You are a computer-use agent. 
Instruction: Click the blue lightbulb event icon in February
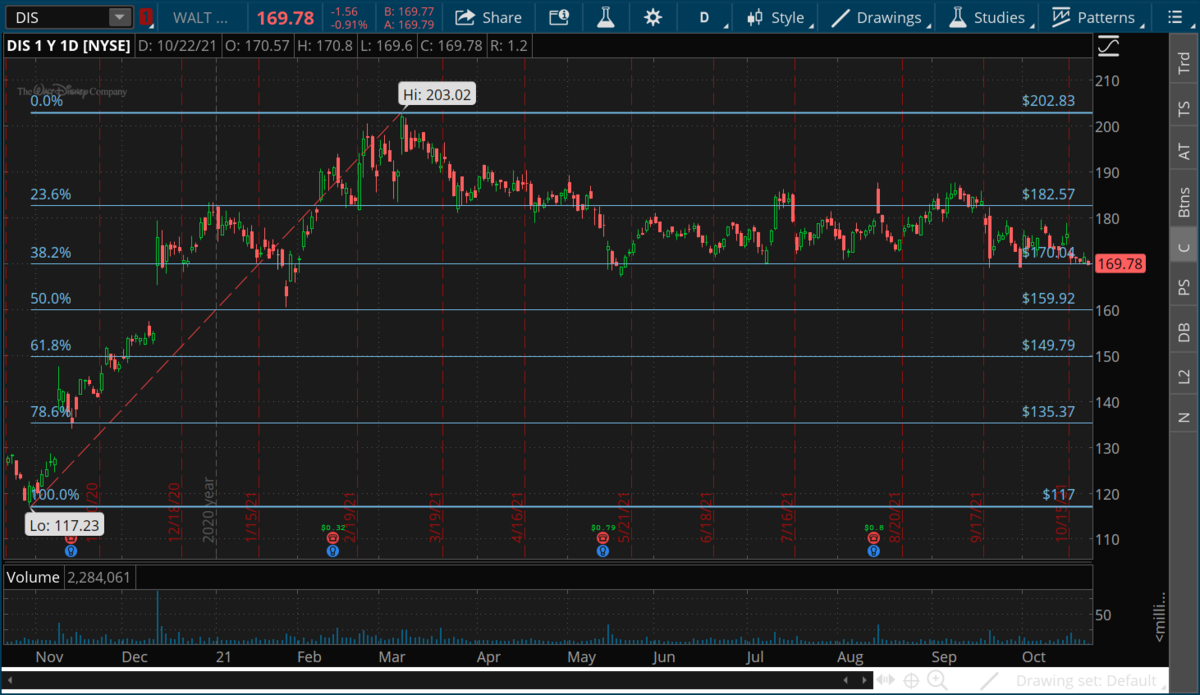pyautogui.click(x=332, y=550)
